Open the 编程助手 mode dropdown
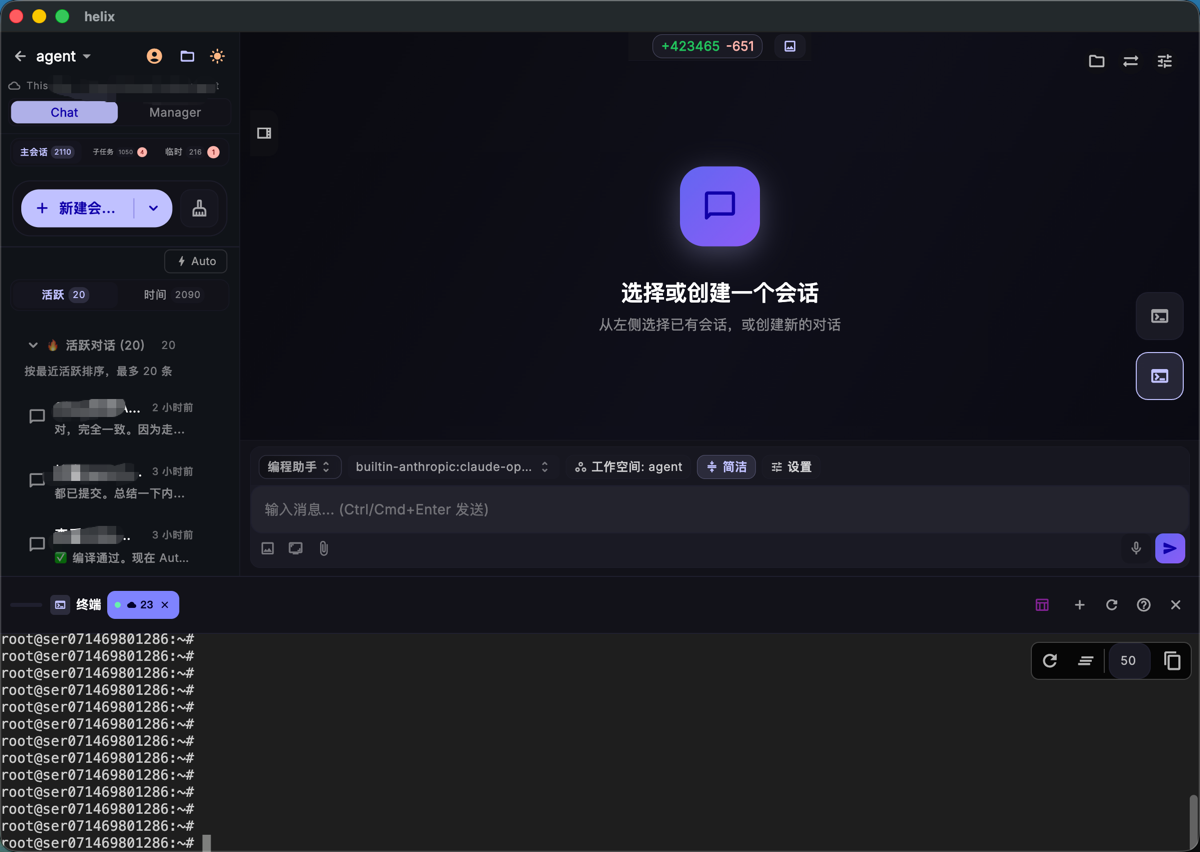 (x=299, y=467)
